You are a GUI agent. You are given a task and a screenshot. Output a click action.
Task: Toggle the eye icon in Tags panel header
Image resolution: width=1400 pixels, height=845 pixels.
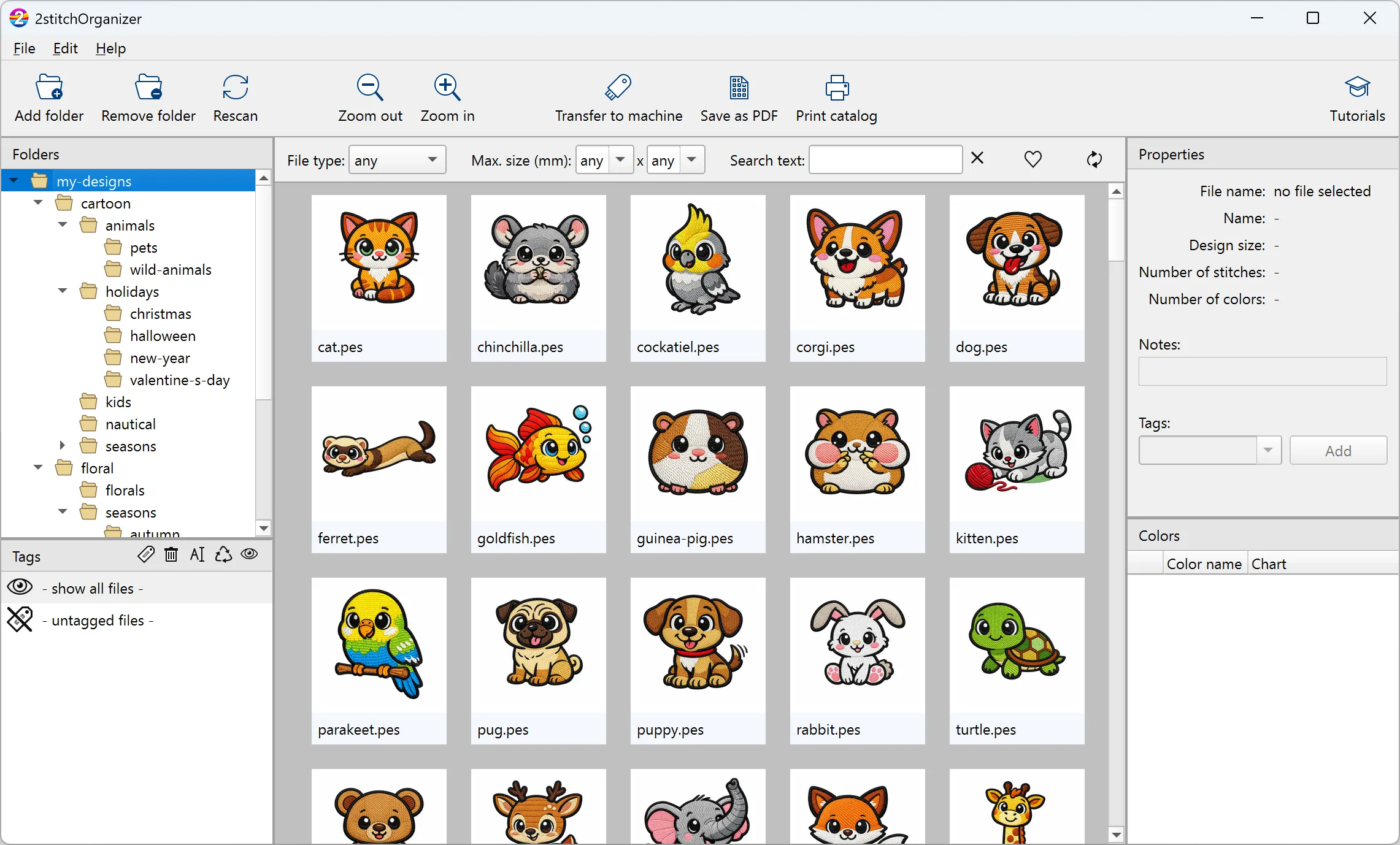click(x=249, y=554)
